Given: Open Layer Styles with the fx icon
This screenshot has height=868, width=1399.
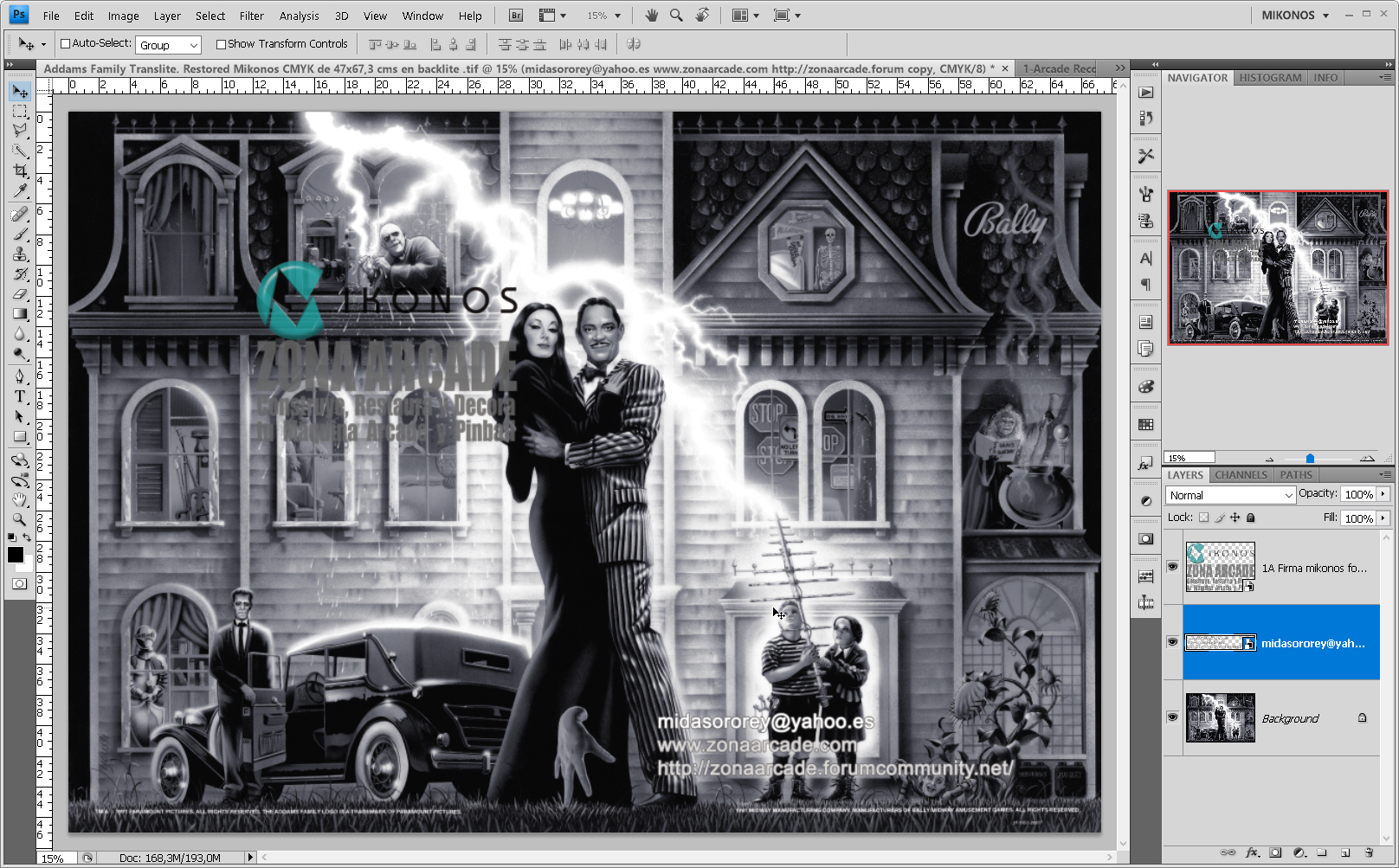Looking at the screenshot, I should [x=1250, y=852].
